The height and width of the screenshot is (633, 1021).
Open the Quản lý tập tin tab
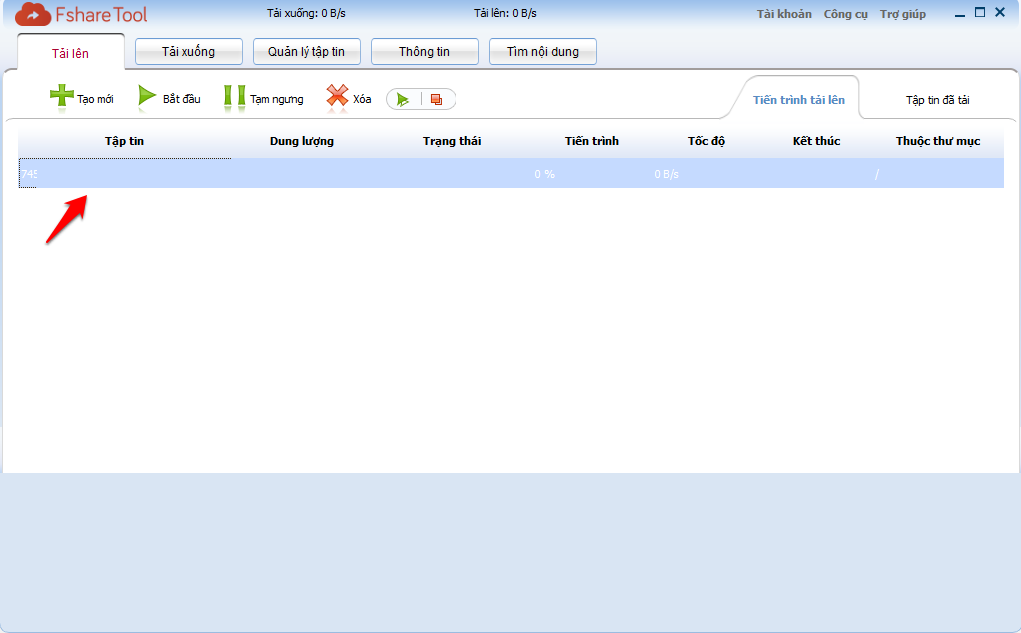306,52
